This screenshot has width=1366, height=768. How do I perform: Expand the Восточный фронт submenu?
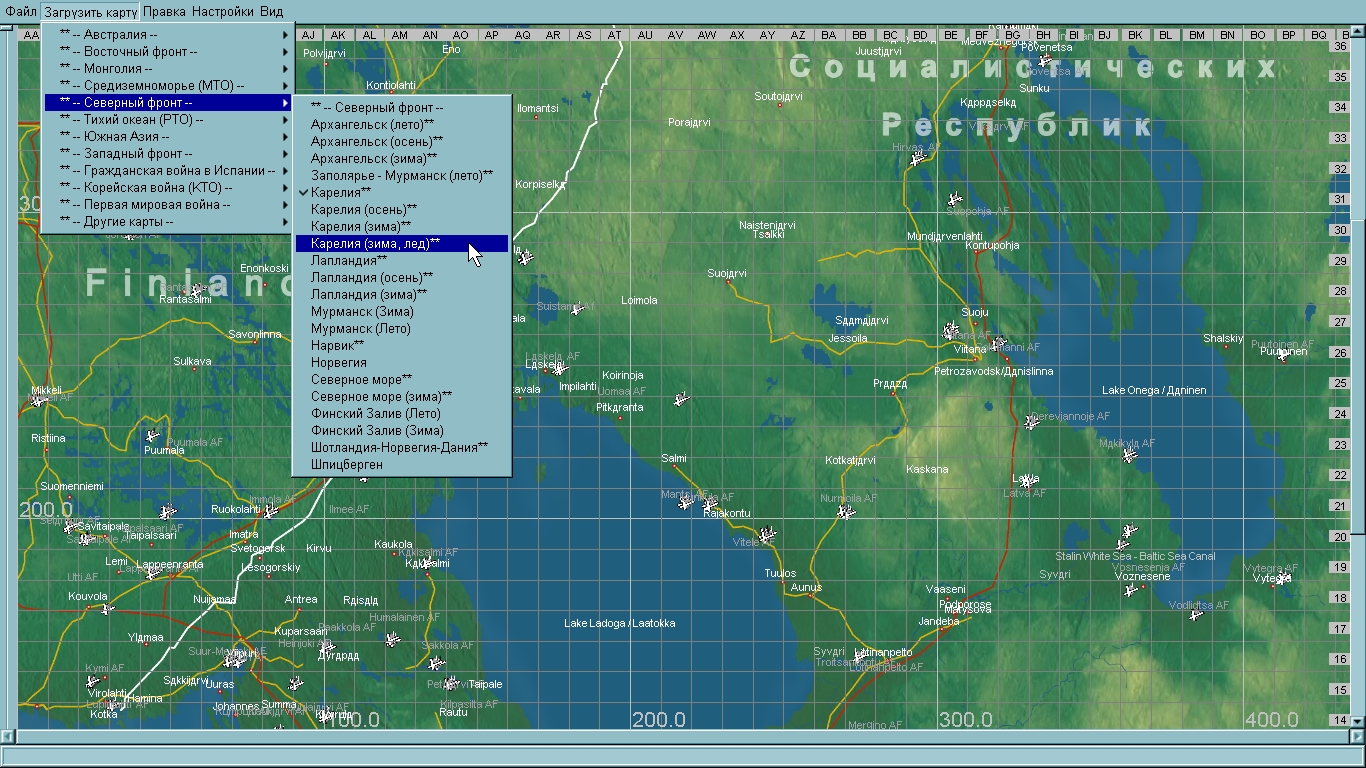(170, 52)
